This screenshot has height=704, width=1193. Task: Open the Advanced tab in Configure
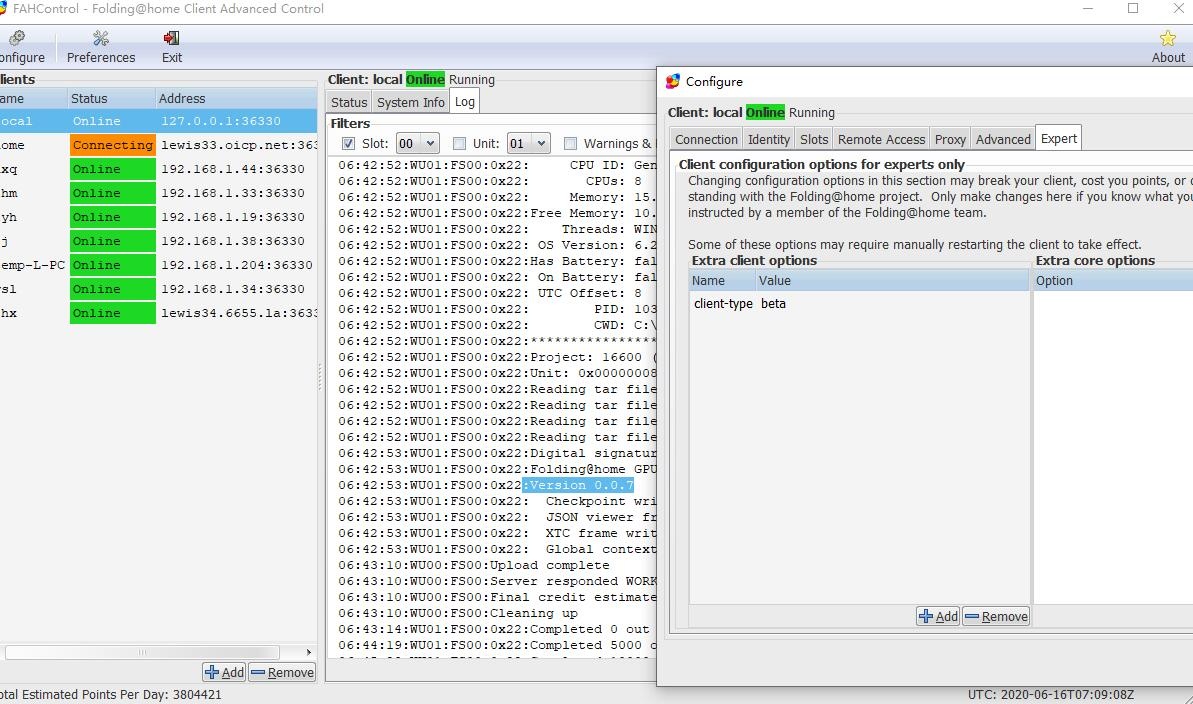point(1003,139)
